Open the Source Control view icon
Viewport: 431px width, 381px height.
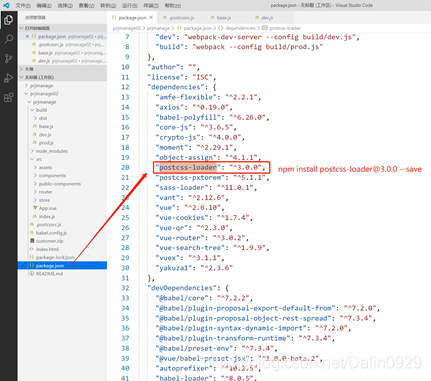8,59
